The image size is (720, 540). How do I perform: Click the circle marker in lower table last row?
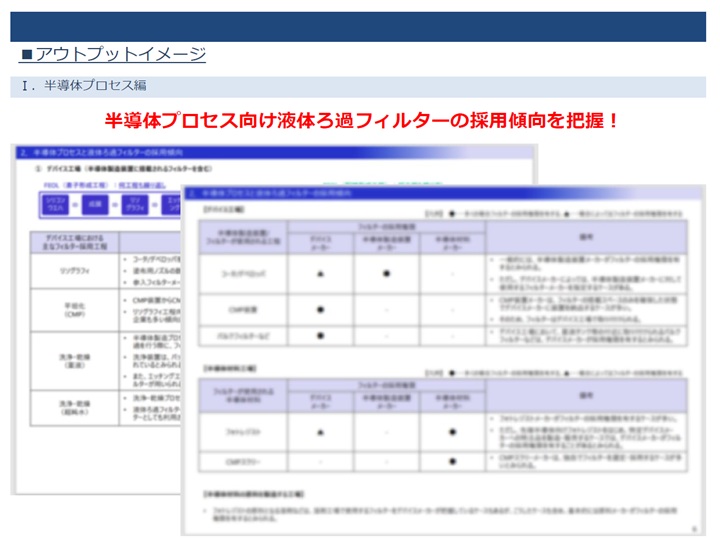point(453,461)
